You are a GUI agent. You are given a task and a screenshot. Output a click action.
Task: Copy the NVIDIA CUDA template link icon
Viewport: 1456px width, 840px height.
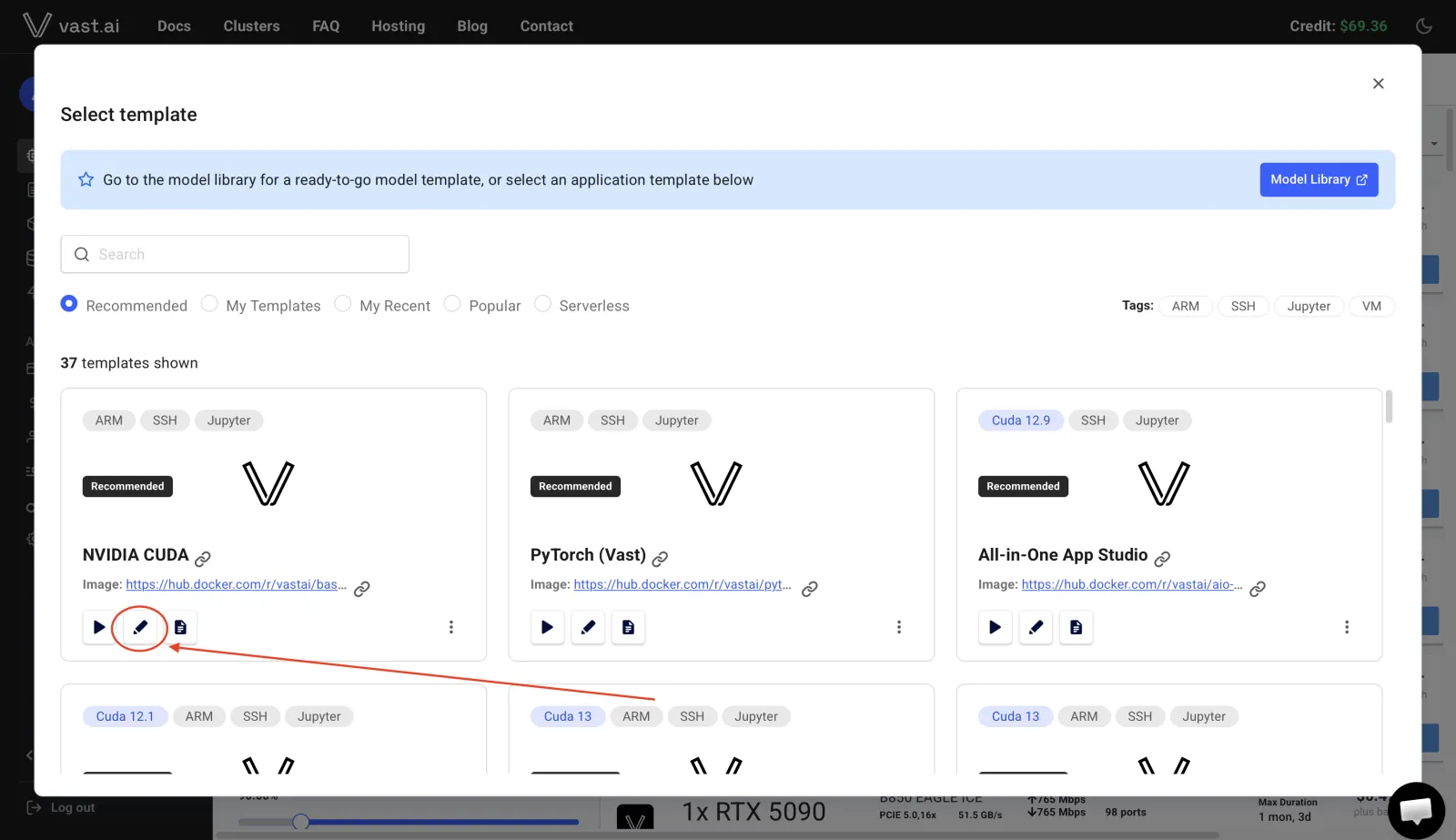click(203, 558)
